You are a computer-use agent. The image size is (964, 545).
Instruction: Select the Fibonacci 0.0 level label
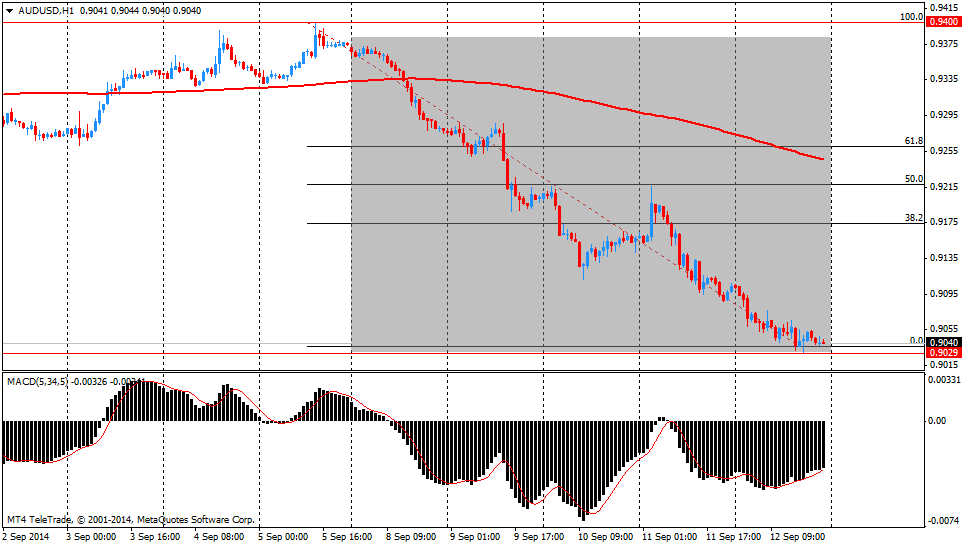click(916, 341)
